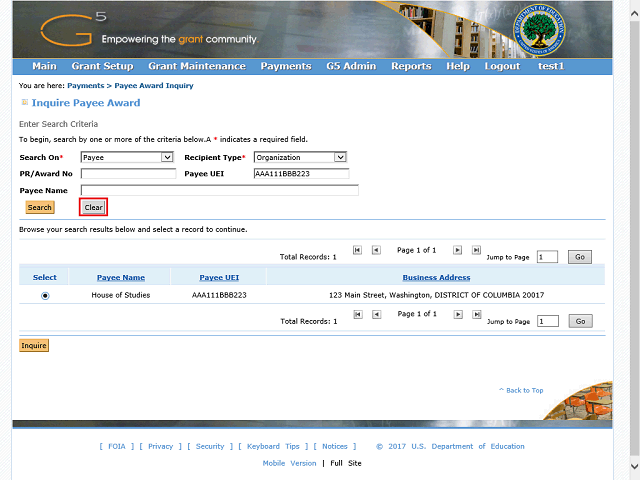Screen dimensions: 640x480
Task: Open the G5 Admin menu
Action: 351,66
